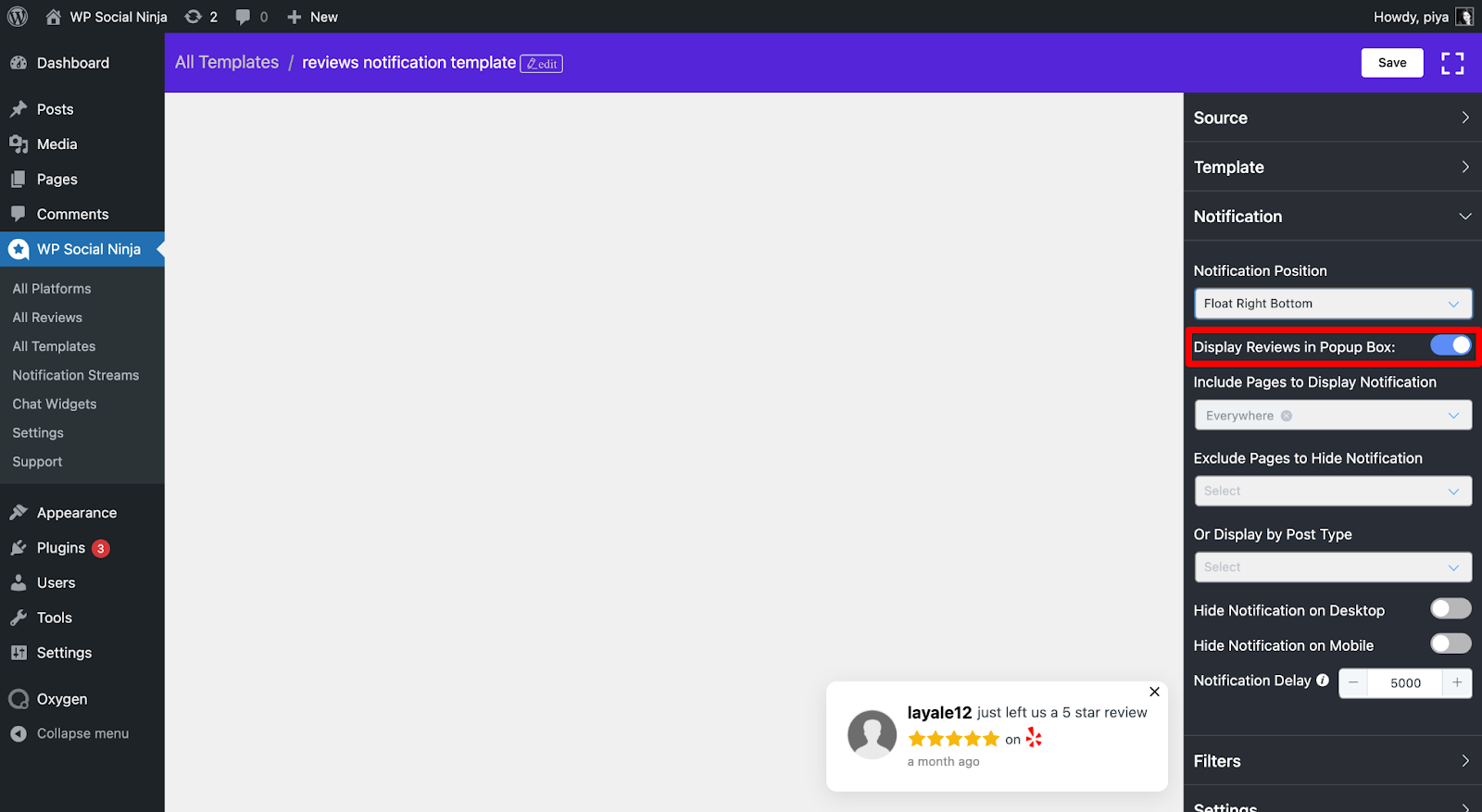Viewport: 1482px width, 812px height.
Task: Collapse the Notification section
Action: point(1333,216)
